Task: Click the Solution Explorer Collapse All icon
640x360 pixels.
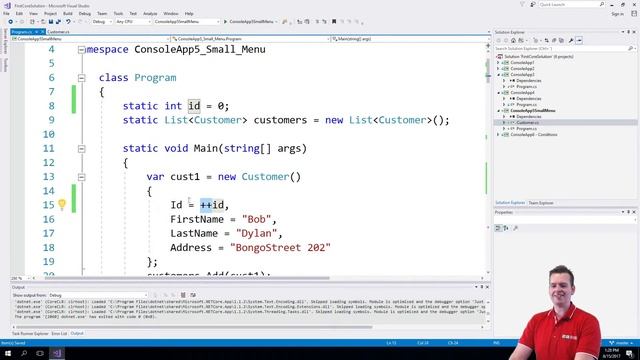Action: (554, 40)
